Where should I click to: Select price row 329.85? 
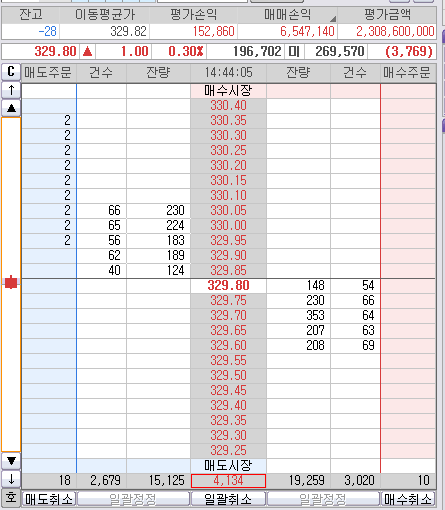click(x=228, y=271)
